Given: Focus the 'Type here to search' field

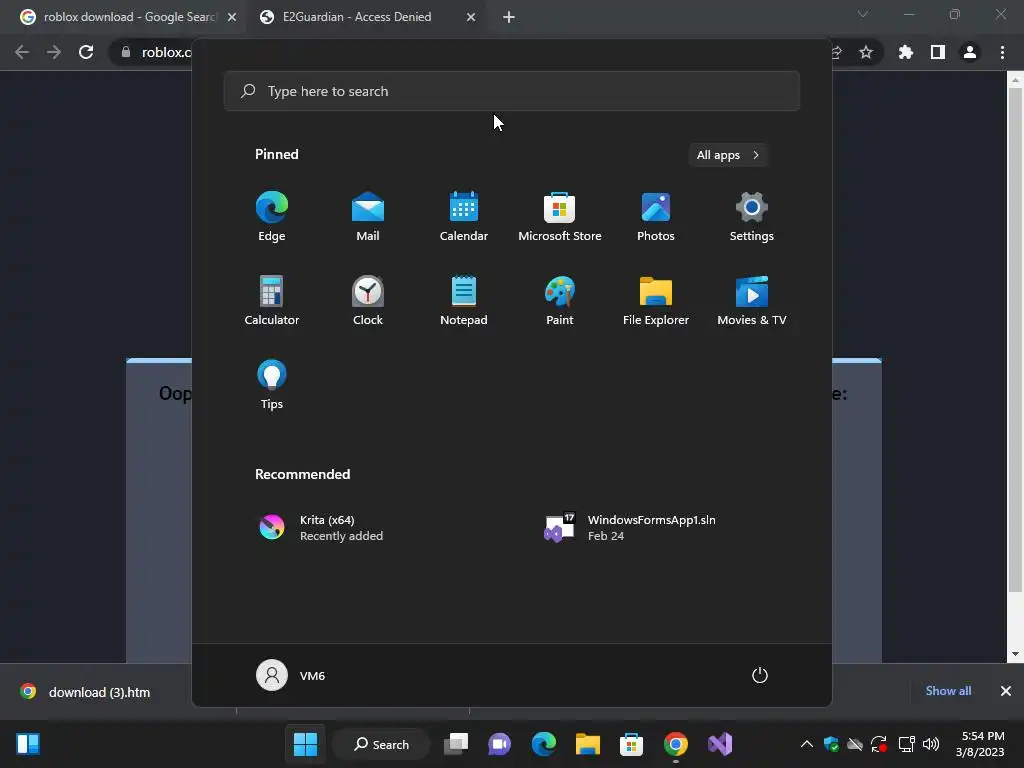Looking at the screenshot, I should pos(511,91).
